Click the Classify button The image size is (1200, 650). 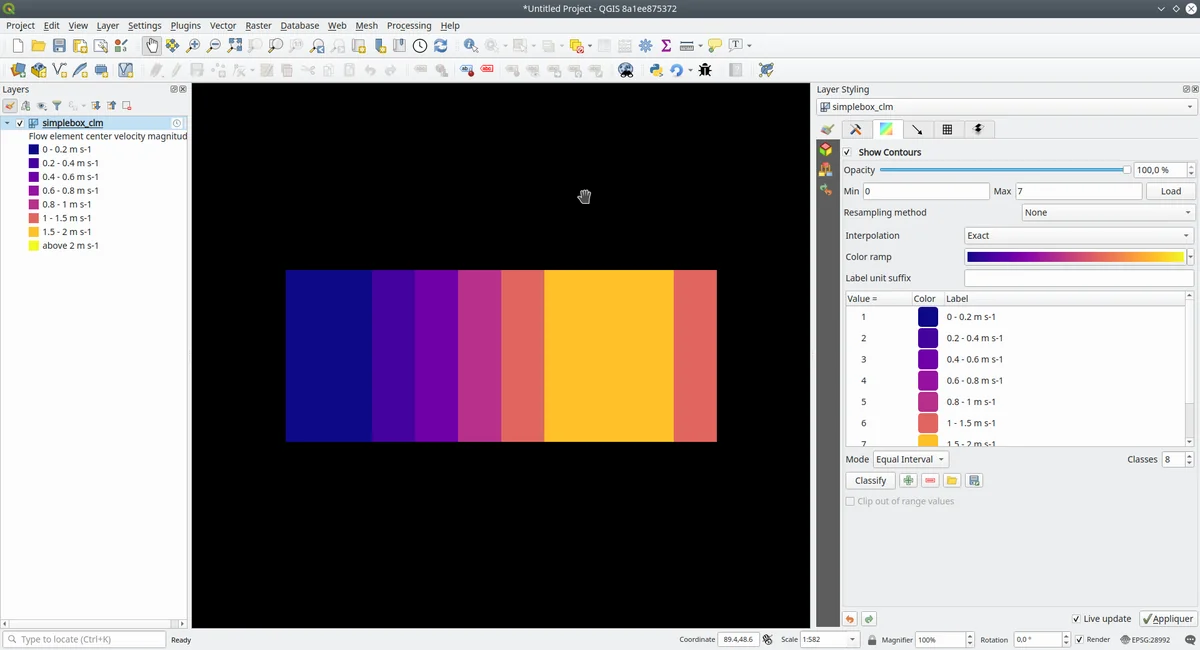tap(870, 481)
